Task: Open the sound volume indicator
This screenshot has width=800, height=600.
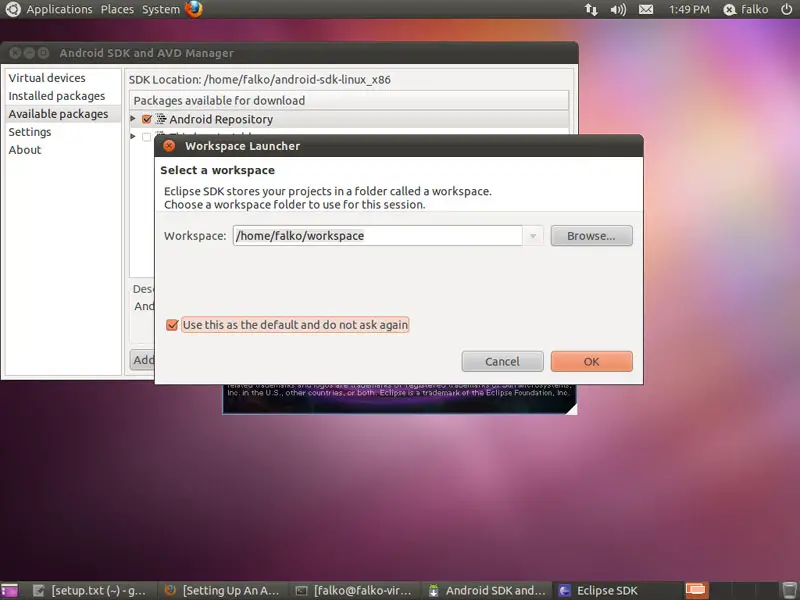Action: pyautogui.click(x=618, y=9)
